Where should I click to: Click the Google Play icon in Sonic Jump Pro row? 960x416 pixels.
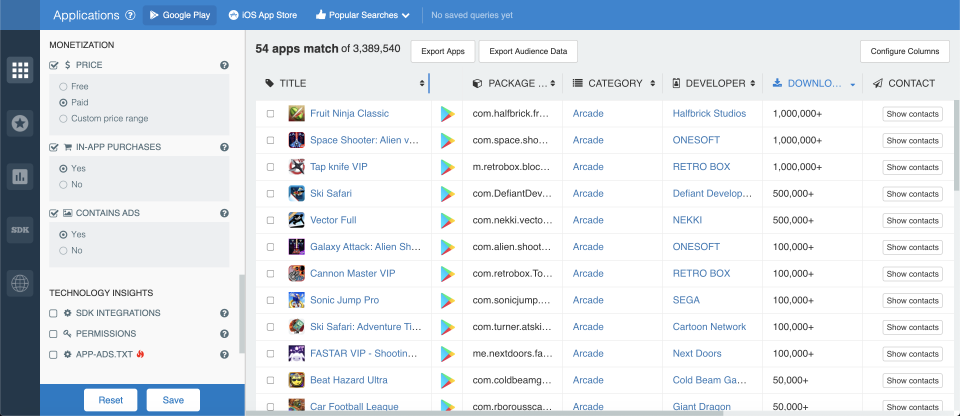pyautogui.click(x=448, y=300)
